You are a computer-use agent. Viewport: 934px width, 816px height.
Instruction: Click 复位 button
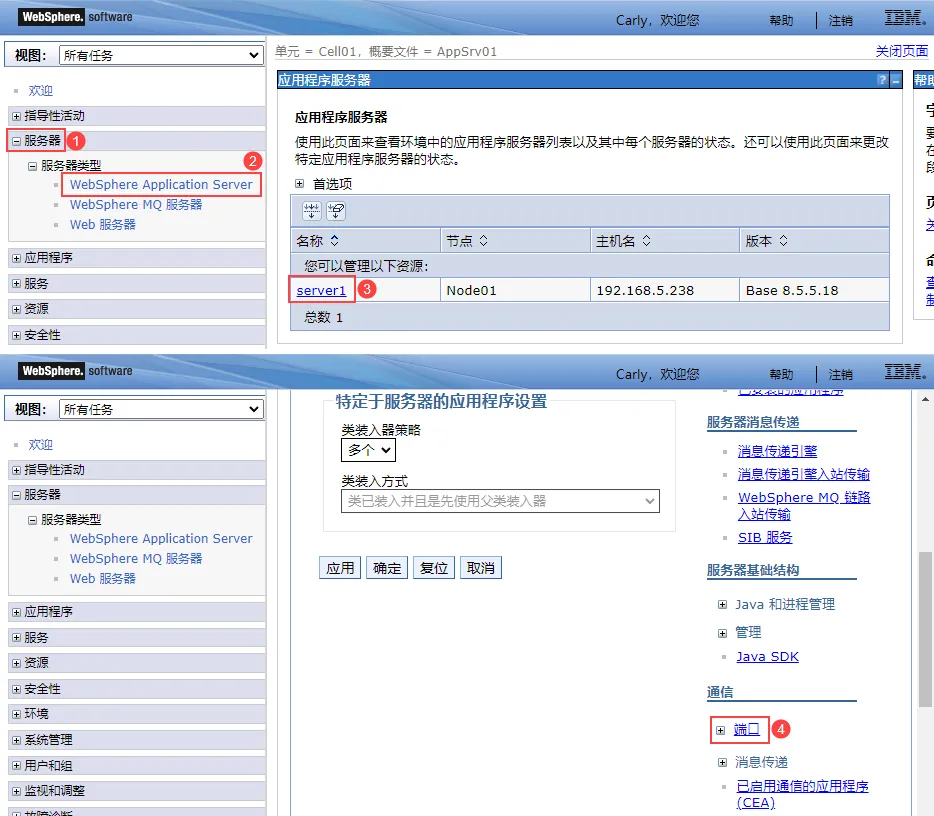coord(434,568)
